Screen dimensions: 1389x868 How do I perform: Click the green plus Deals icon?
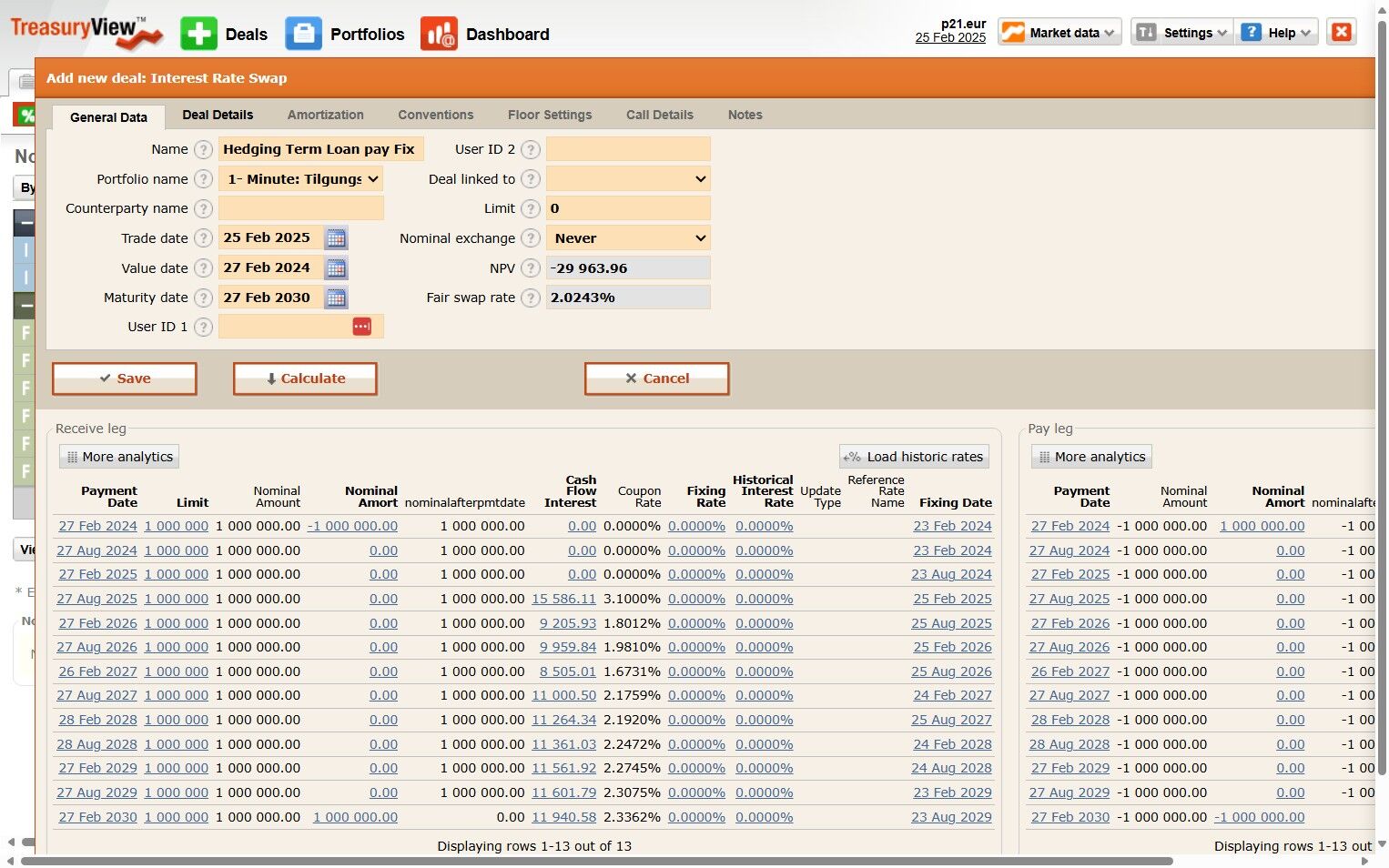pyautogui.click(x=198, y=34)
